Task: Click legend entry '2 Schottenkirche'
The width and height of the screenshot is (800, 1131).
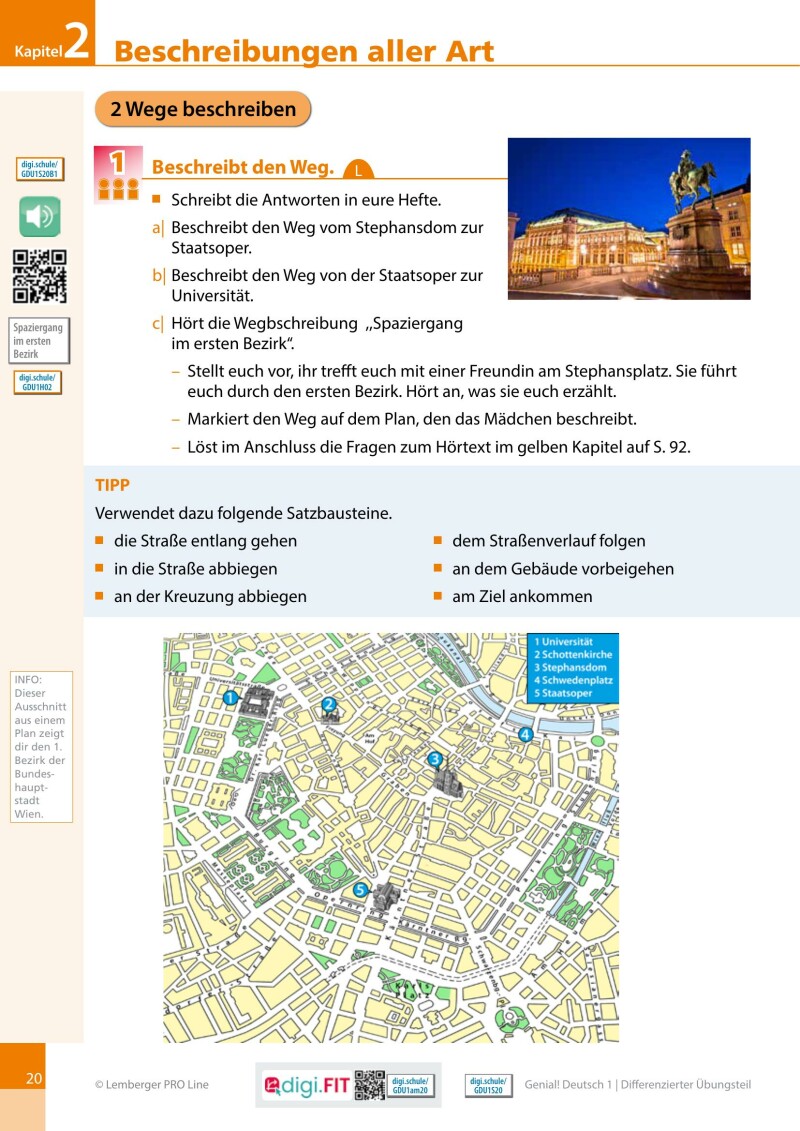Action: [573, 654]
